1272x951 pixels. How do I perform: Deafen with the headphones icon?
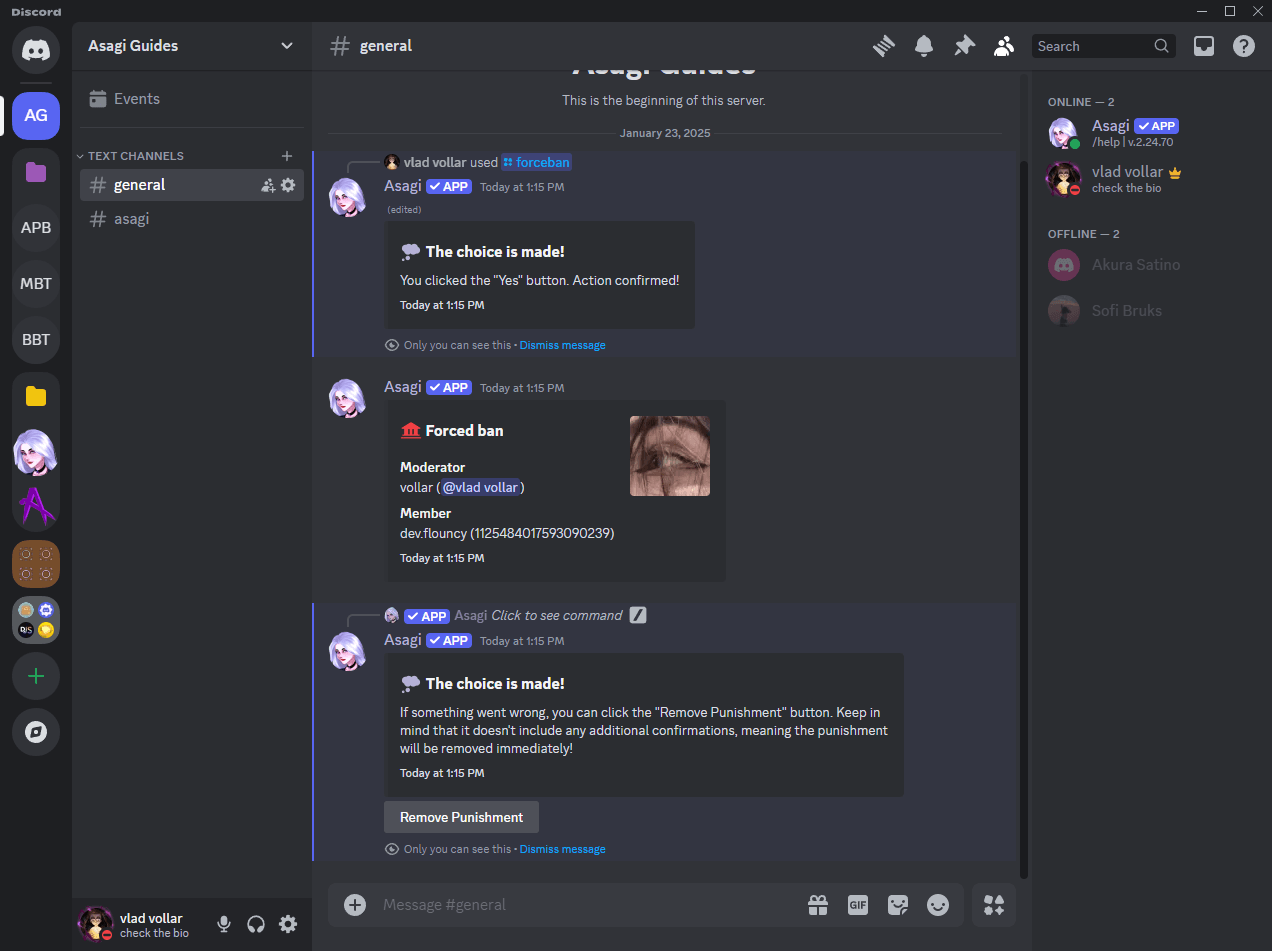click(256, 924)
